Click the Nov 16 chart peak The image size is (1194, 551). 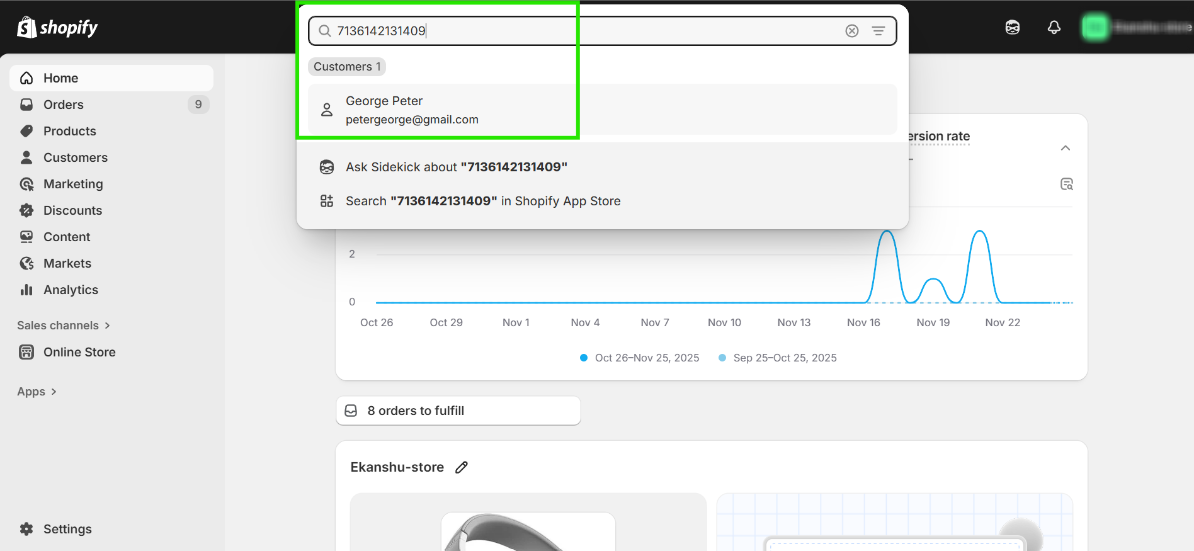point(886,232)
